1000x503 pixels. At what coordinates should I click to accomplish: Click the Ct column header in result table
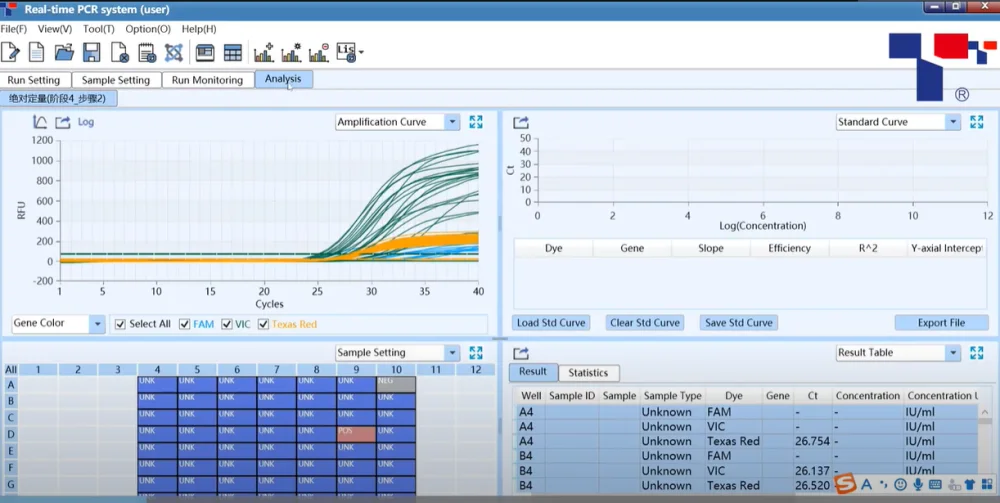click(x=812, y=396)
